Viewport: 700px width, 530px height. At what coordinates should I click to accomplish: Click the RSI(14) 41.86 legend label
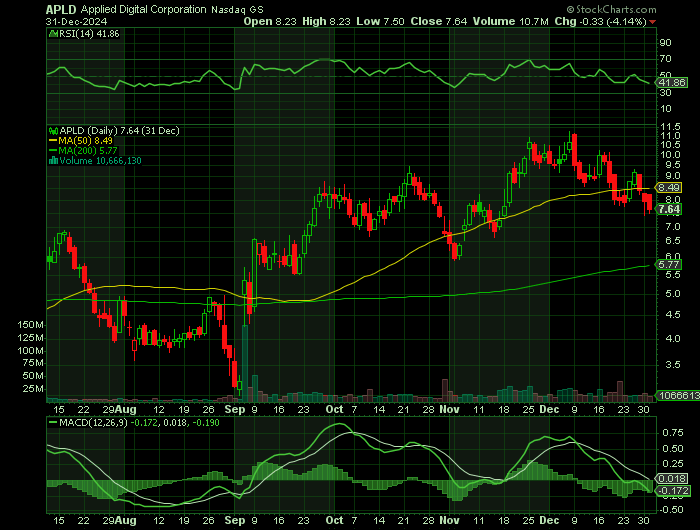coord(89,33)
